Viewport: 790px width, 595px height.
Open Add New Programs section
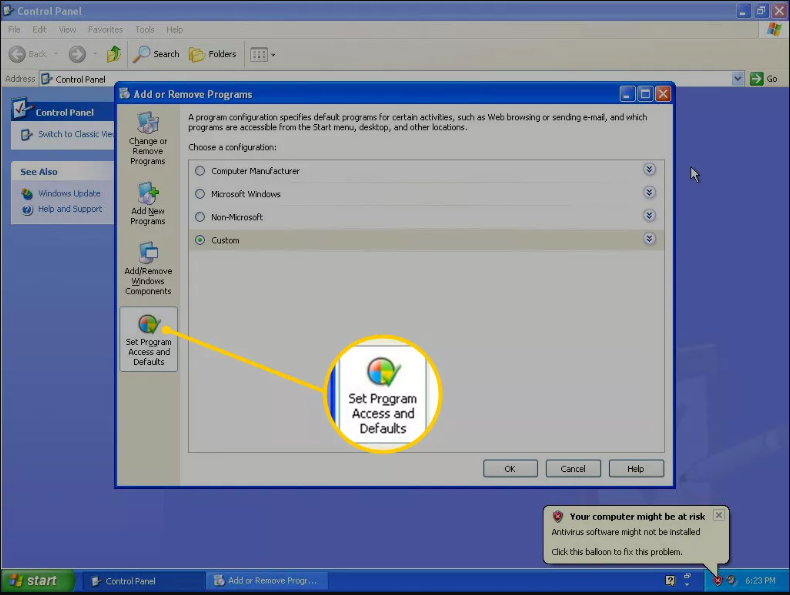click(148, 204)
